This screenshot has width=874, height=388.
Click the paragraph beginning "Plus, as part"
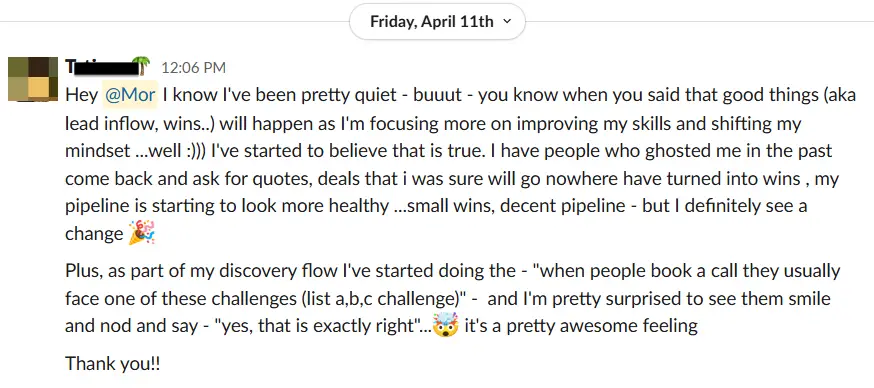(x=451, y=299)
